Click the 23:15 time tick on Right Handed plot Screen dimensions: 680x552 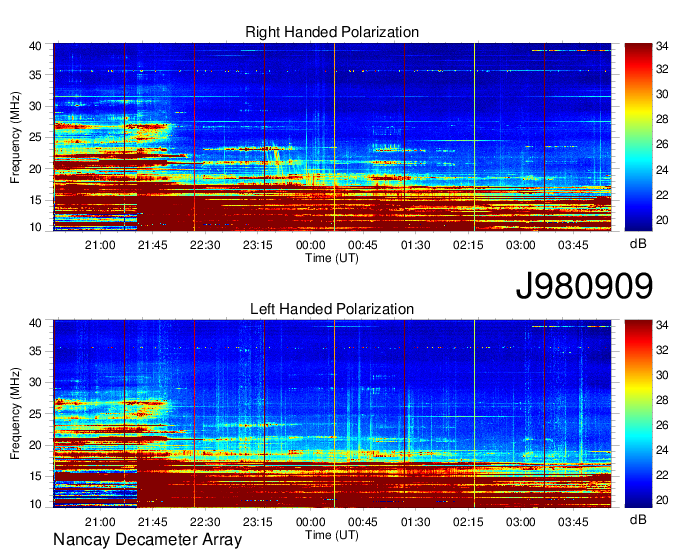click(x=258, y=245)
